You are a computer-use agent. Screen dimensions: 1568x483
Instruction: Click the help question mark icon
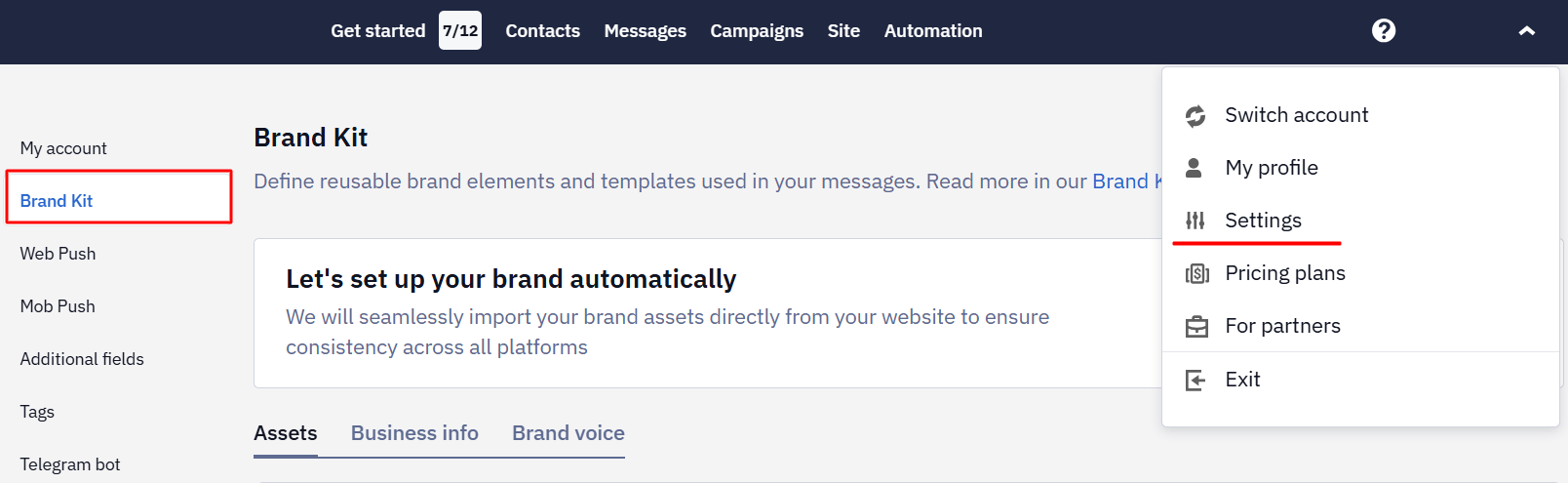pos(1383,31)
